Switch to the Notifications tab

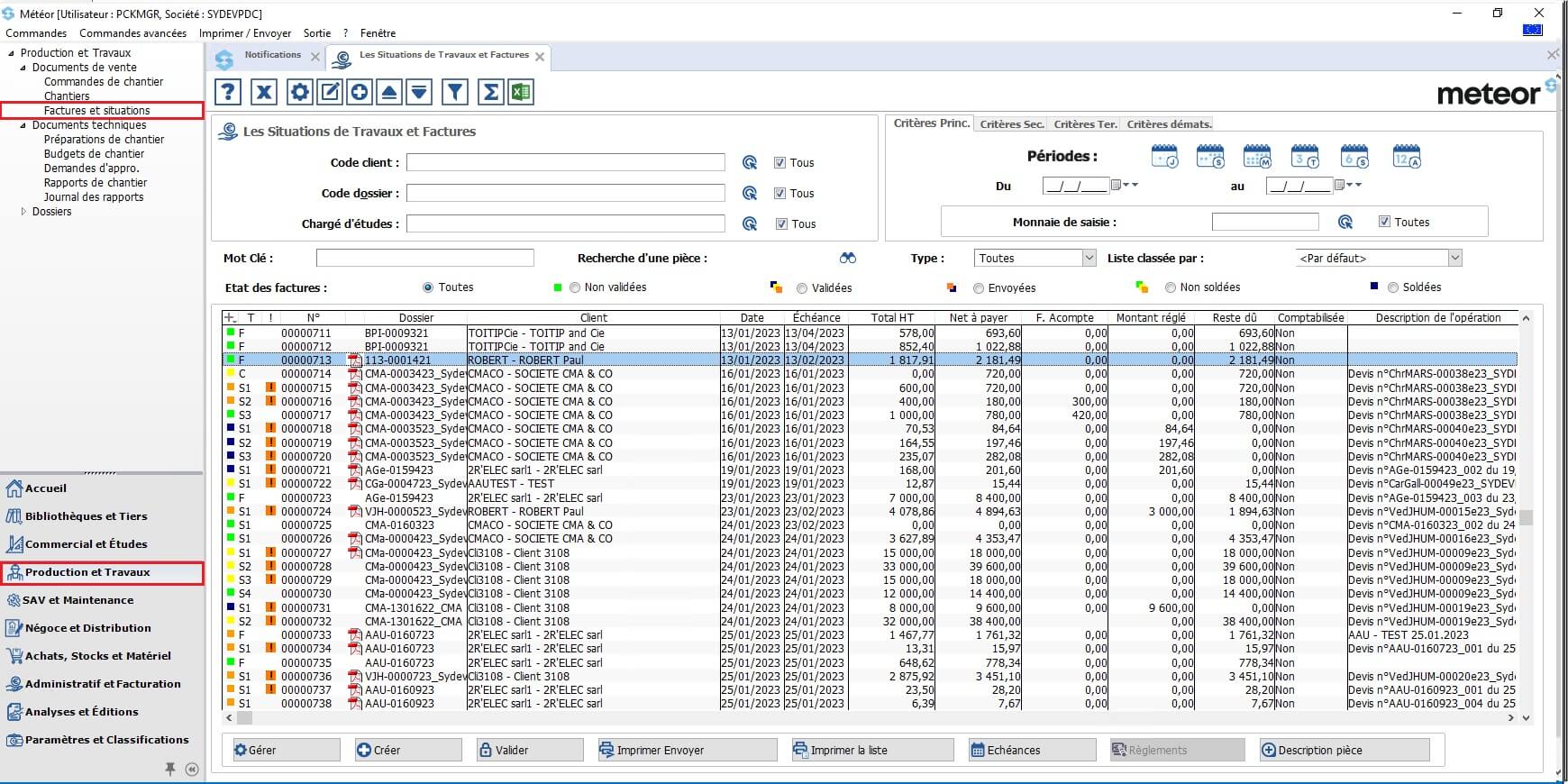pyautogui.click(x=272, y=55)
